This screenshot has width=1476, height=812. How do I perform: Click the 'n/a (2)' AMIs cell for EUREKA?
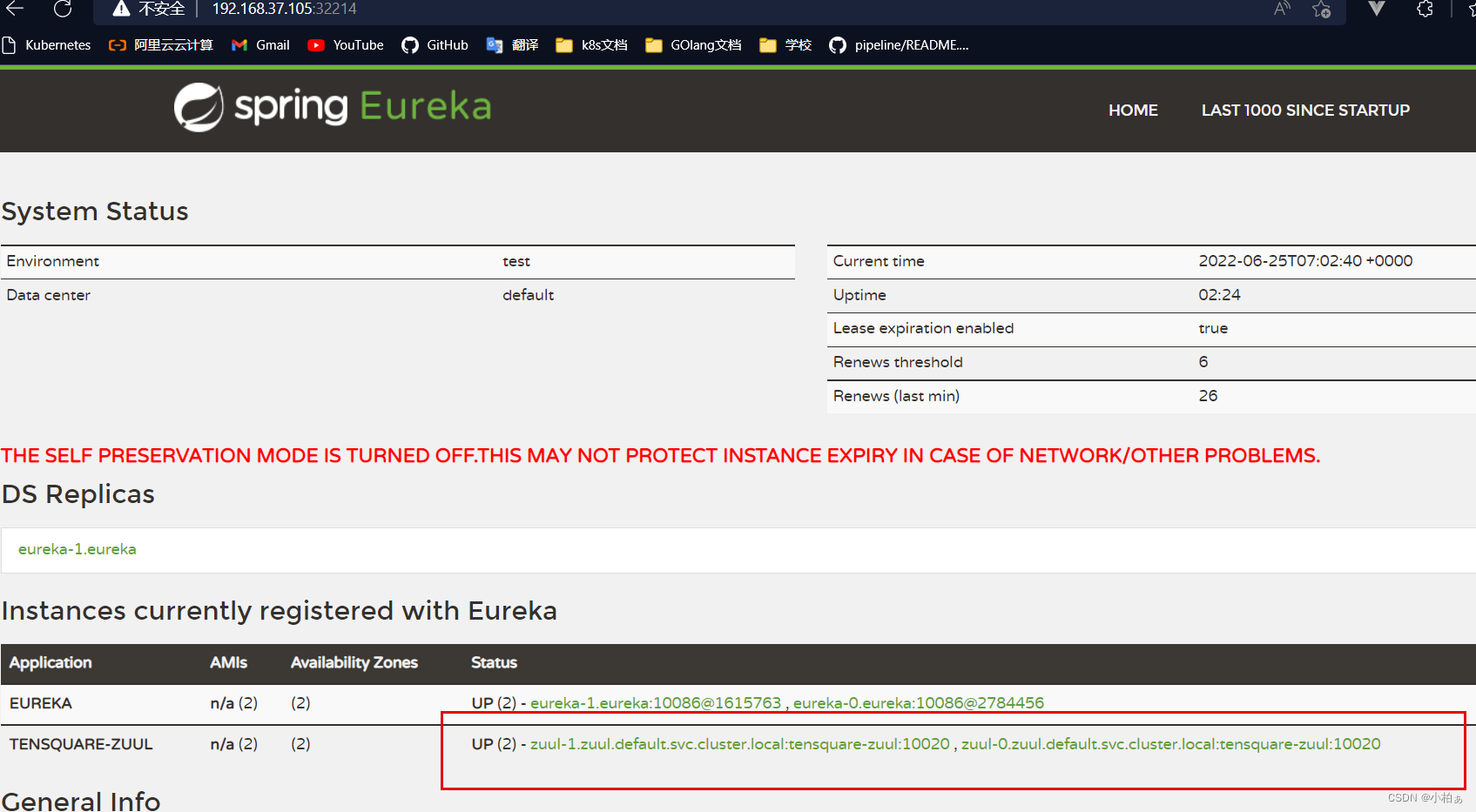pyautogui.click(x=234, y=703)
